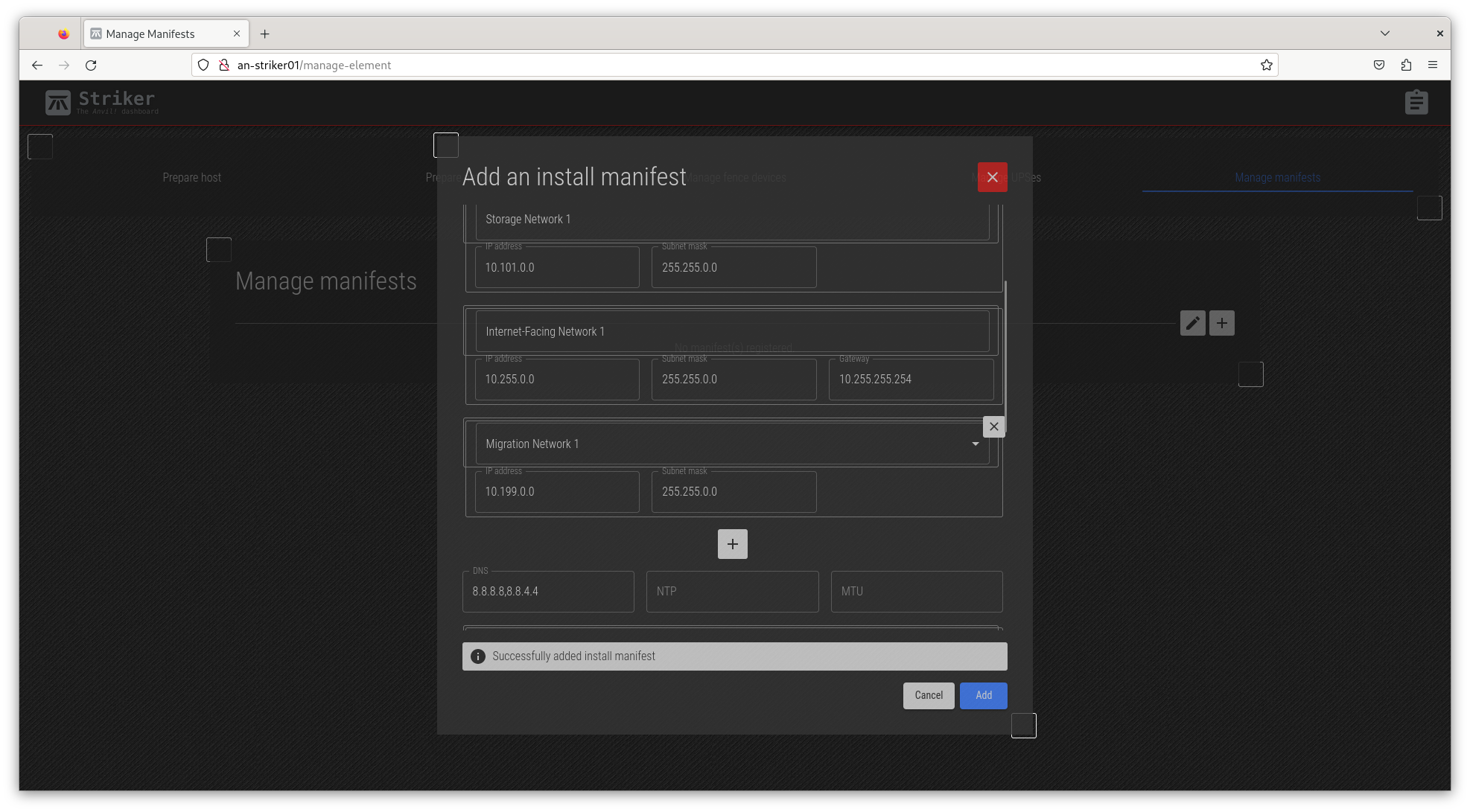1470x812 pixels.
Task: Click the plus icon to add network
Action: (732, 544)
